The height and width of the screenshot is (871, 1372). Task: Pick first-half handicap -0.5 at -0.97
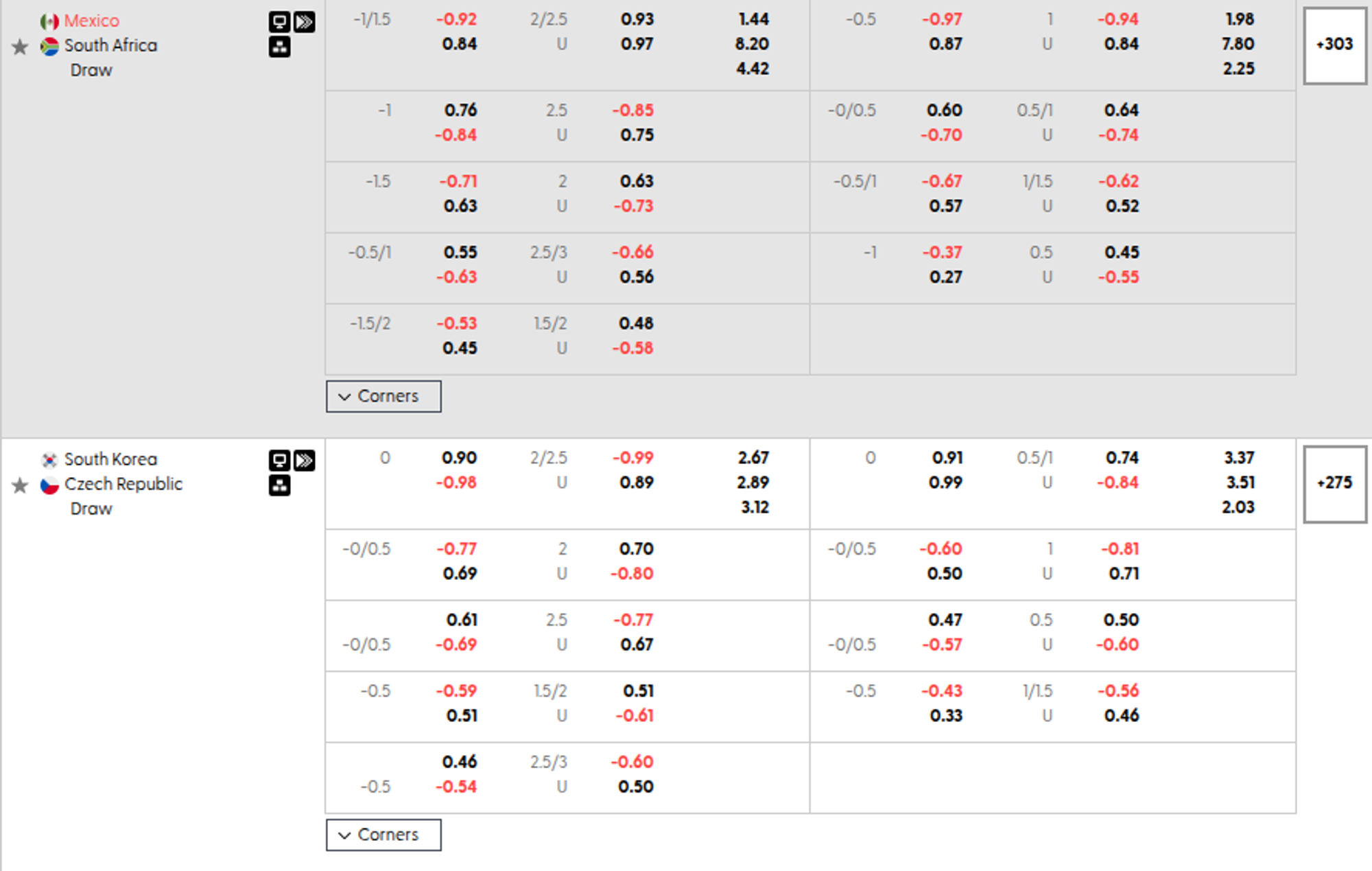pos(942,19)
